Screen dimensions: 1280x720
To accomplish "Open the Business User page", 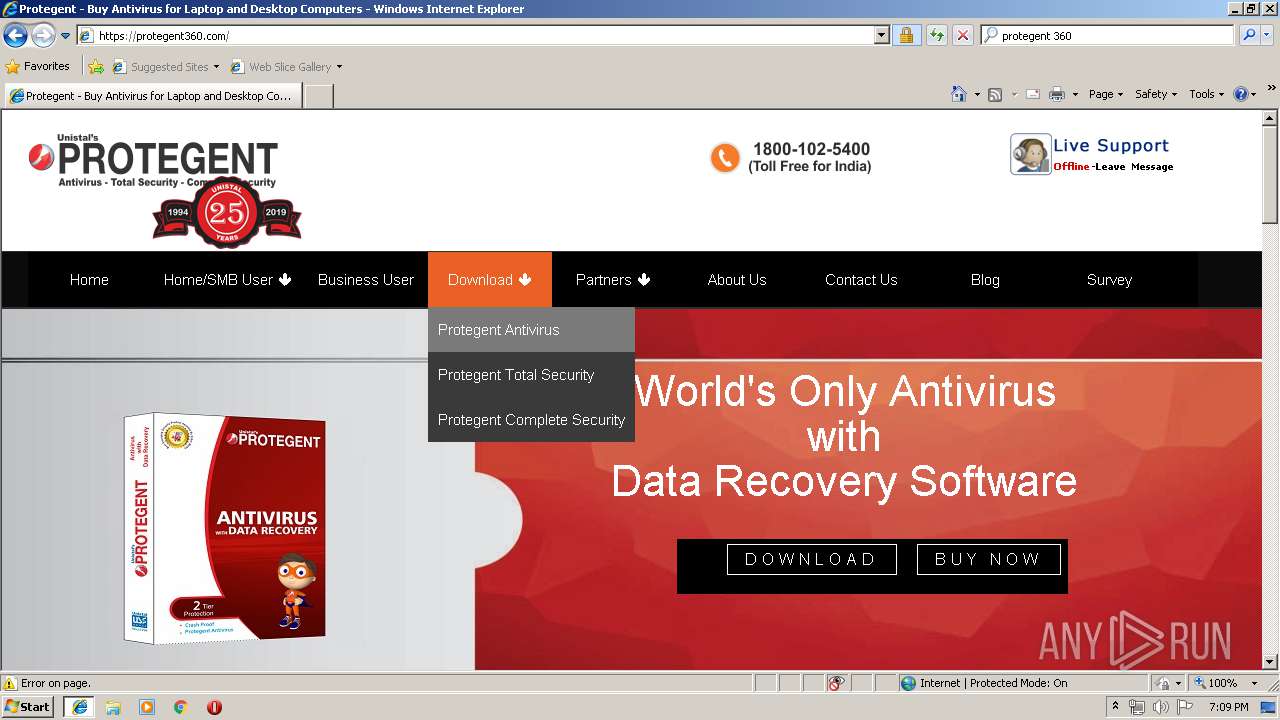I will tap(366, 280).
